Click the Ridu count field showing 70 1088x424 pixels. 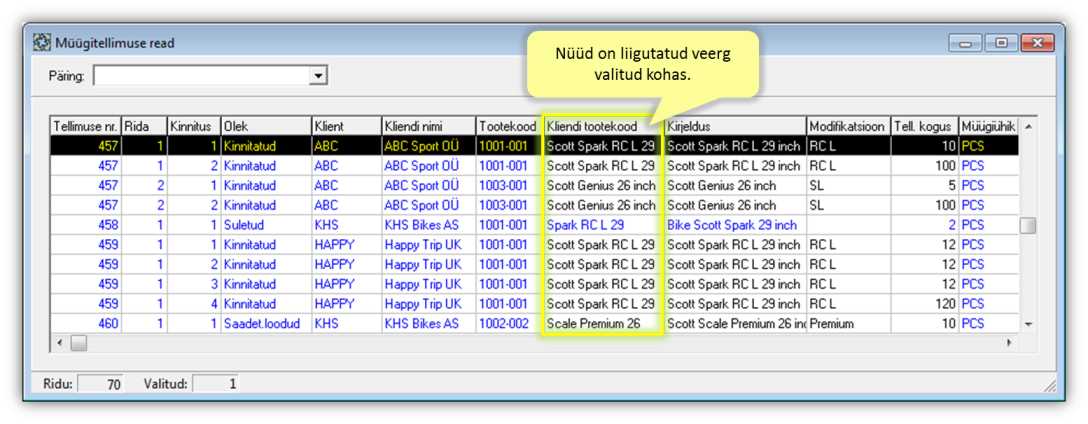pyautogui.click(x=100, y=383)
